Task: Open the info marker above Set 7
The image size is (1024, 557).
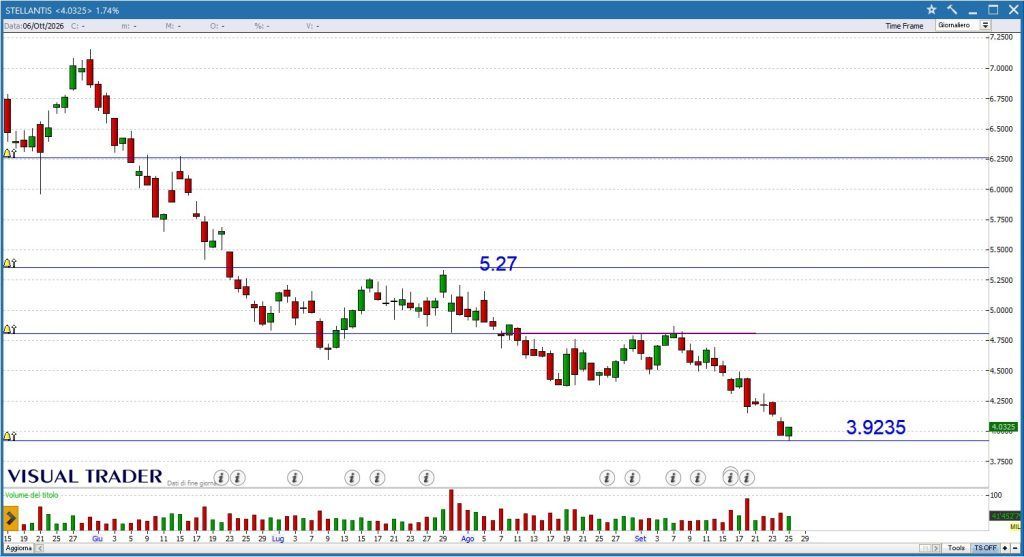Action: pyautogui.click(x=673, y=478)
